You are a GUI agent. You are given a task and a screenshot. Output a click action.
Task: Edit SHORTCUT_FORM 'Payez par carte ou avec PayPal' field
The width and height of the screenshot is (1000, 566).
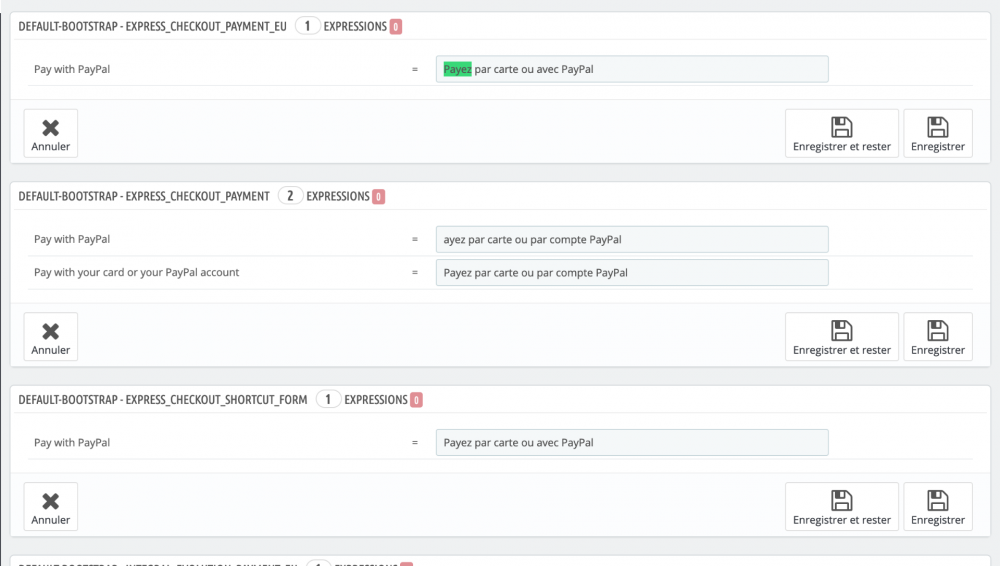(x=632, y=442)
